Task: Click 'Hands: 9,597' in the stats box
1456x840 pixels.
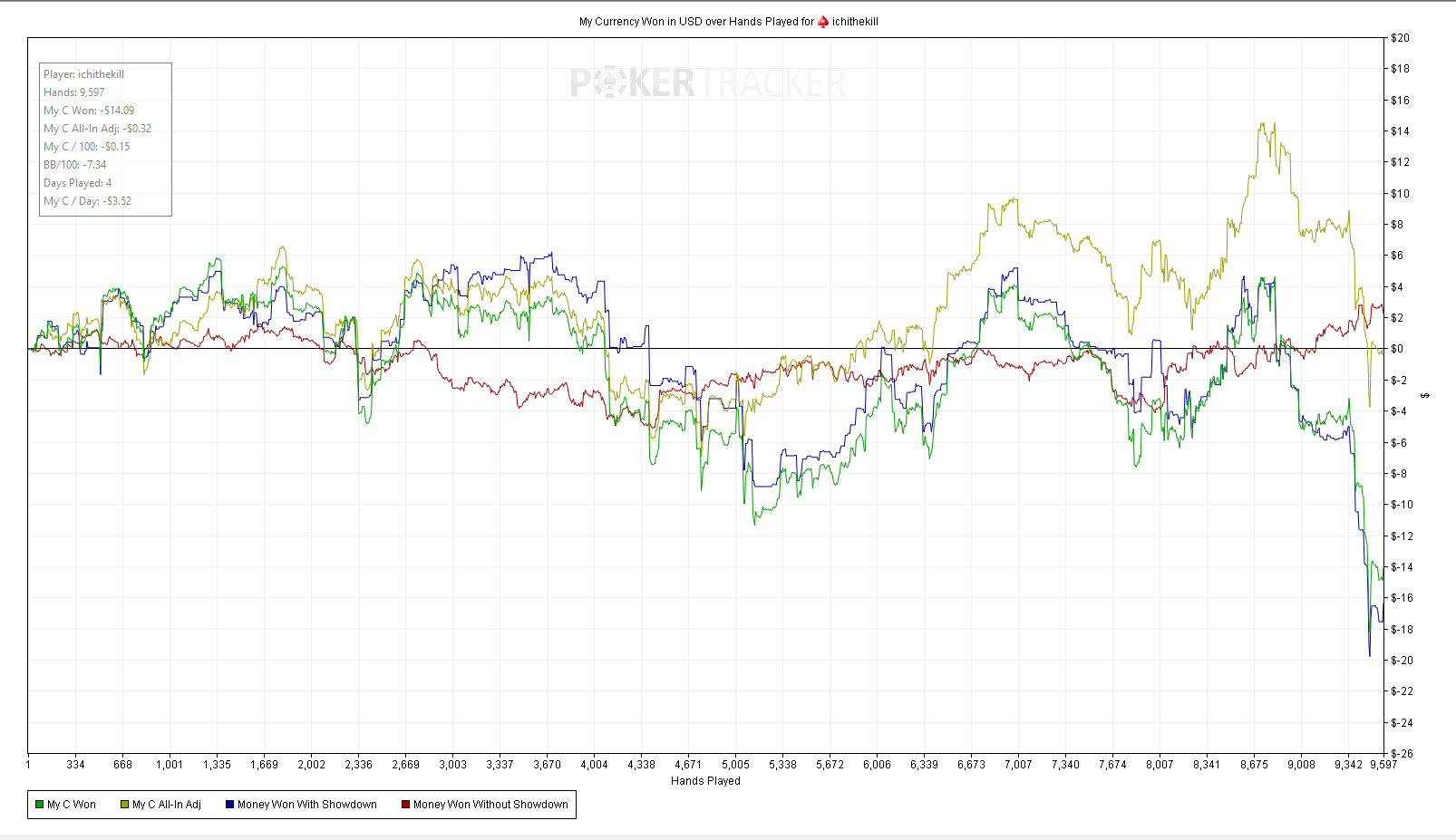Action: (74, 92)
